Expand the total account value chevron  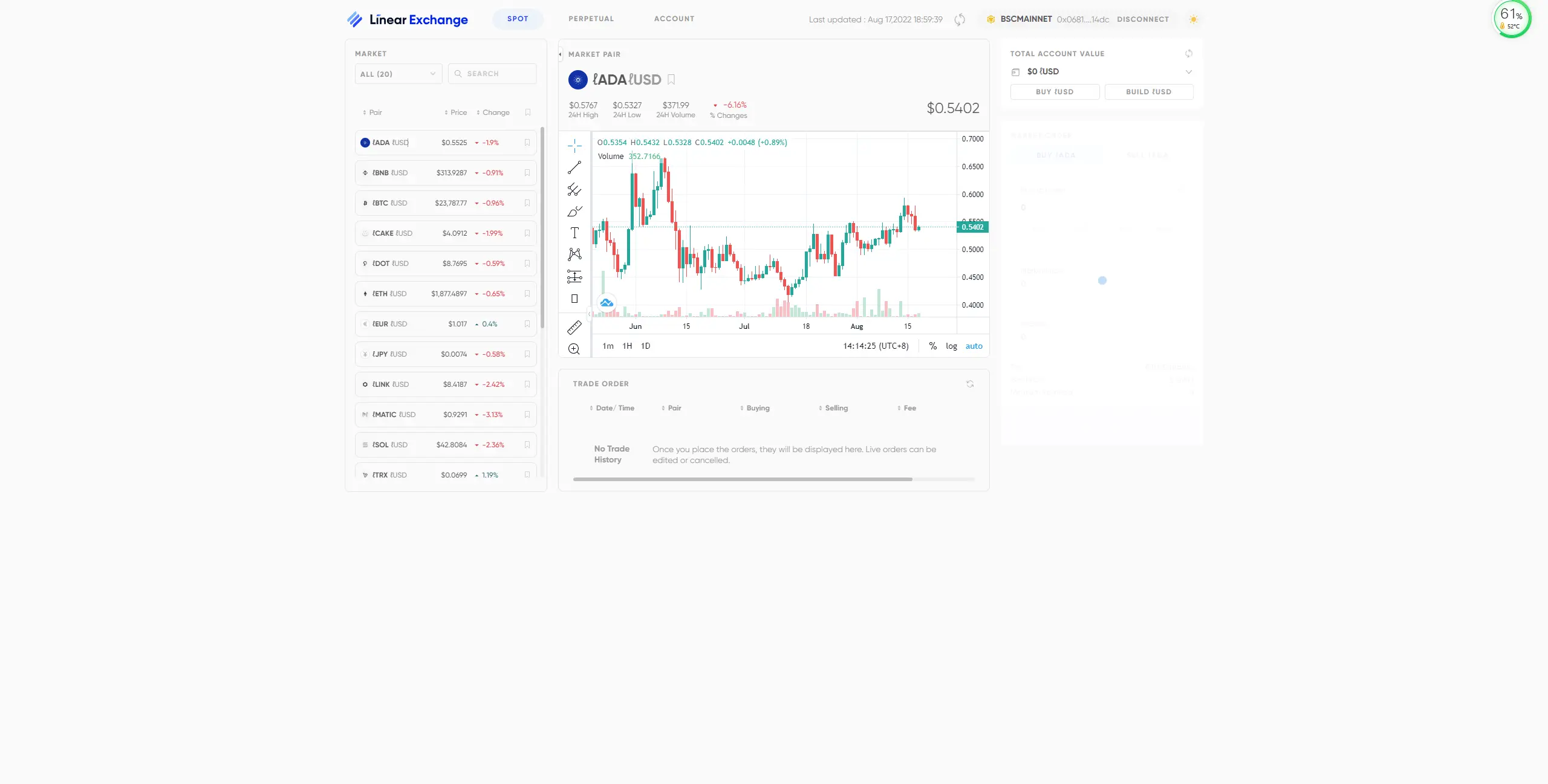click(x=1188, y=71)
